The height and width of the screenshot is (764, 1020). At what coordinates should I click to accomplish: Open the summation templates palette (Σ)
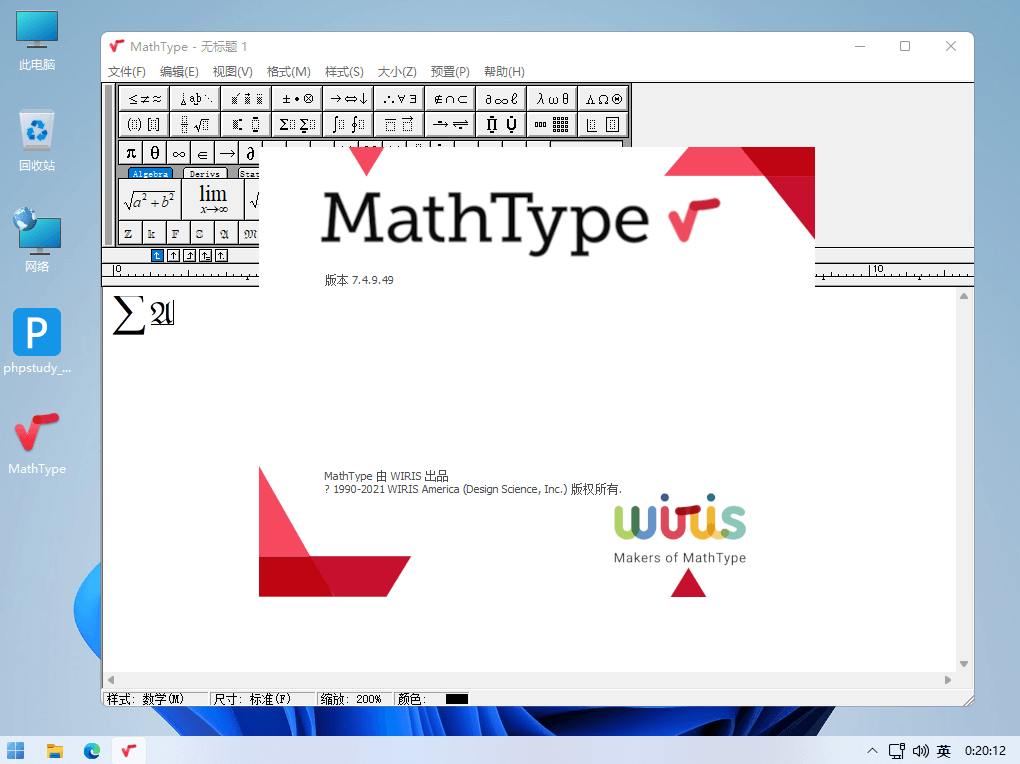298,124
